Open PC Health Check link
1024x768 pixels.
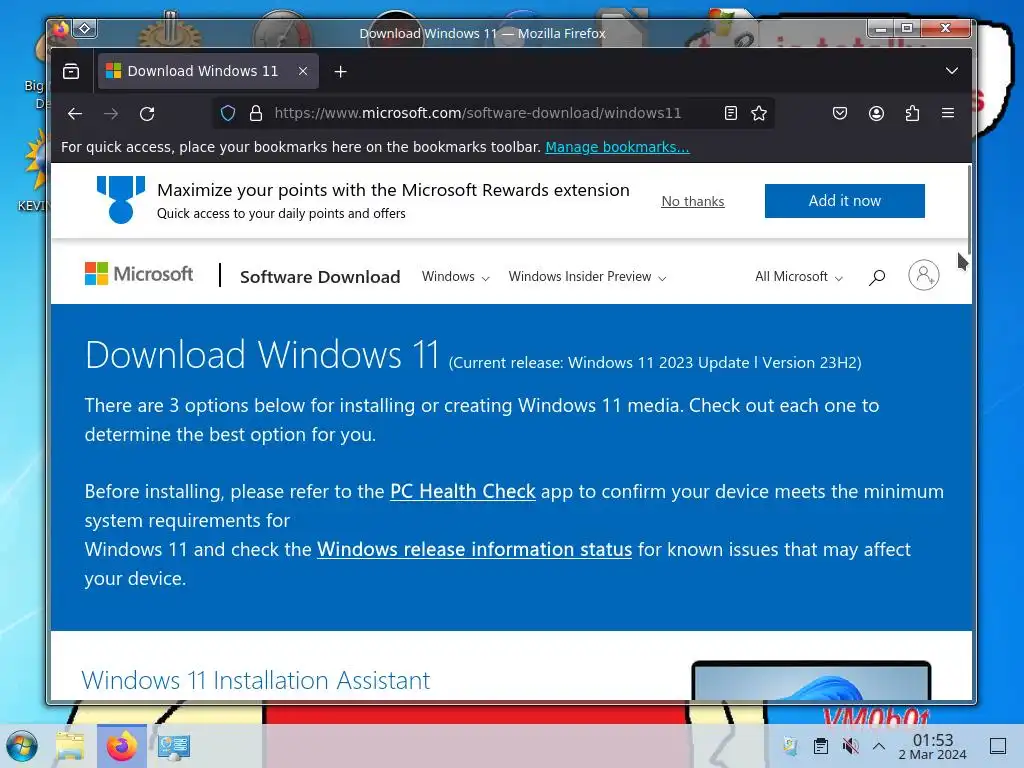coord(462,491)
